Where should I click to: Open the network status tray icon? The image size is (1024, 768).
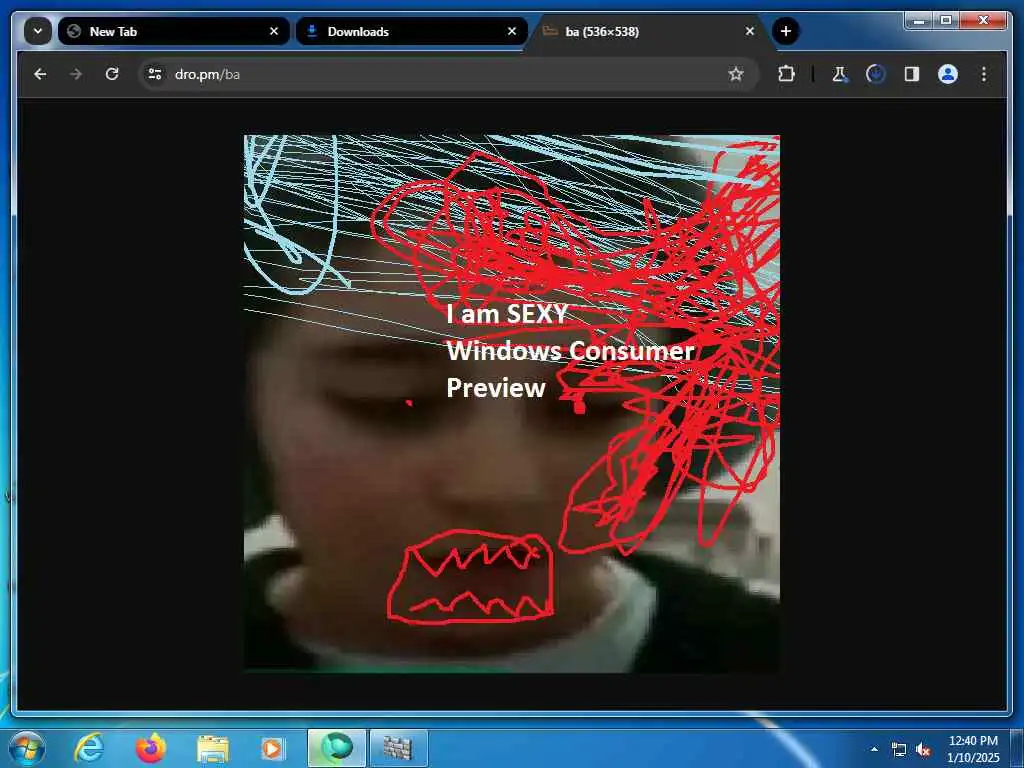899,750
